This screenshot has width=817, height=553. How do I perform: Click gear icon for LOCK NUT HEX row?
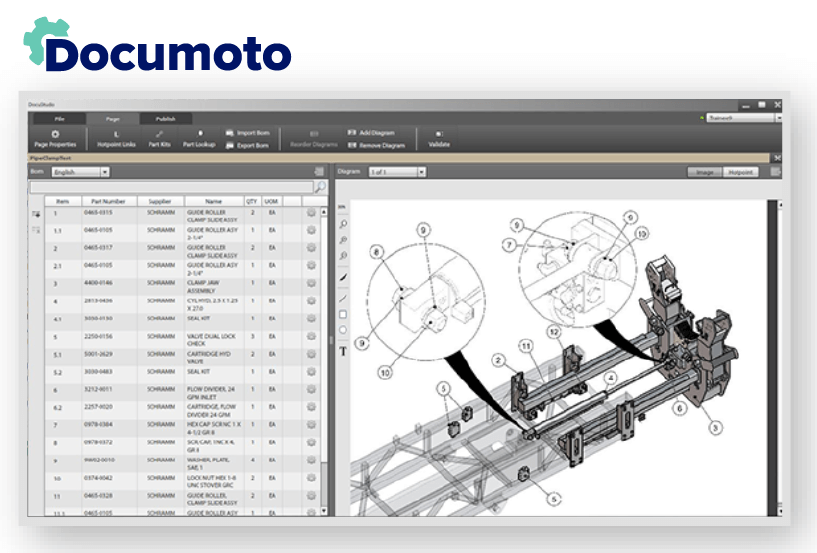pyautogui.click(x=311, y=478)
